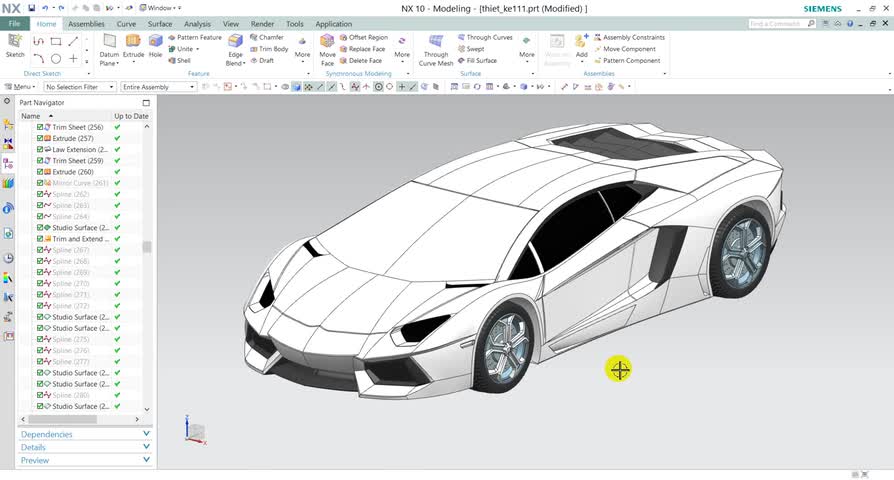This screenshot has height=480, width=894.
Task: Select the Draft command
Action: tap(262, 60)
